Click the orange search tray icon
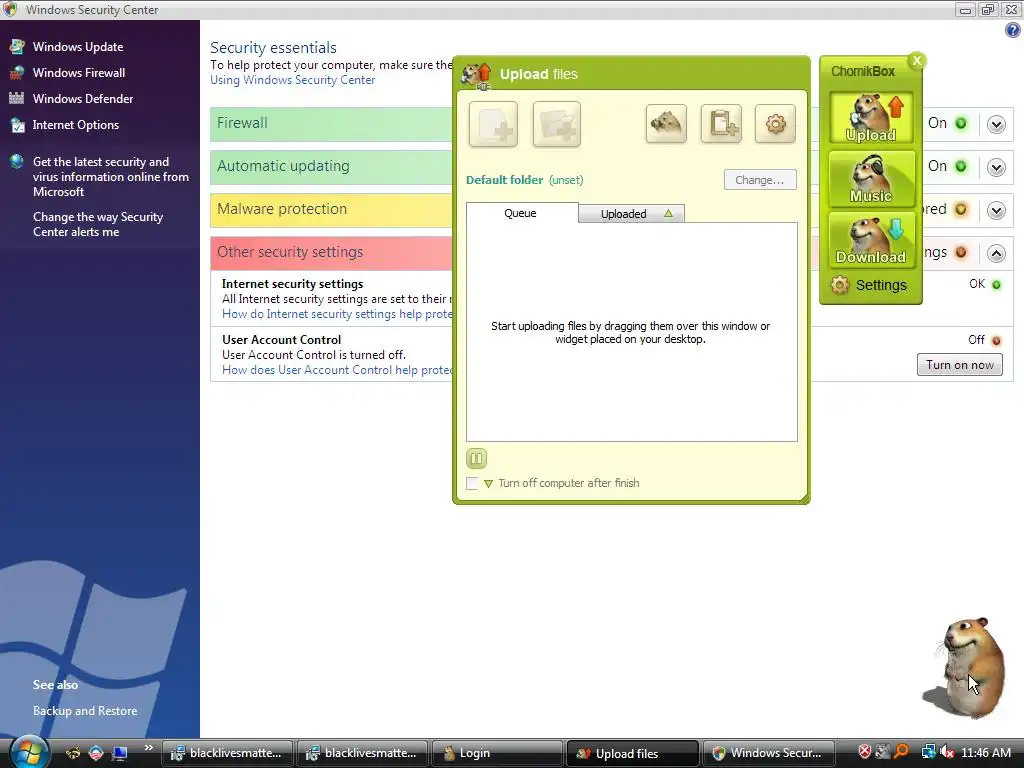The image size is (1024, 768). pyautogui.click(x=901, y=752)
